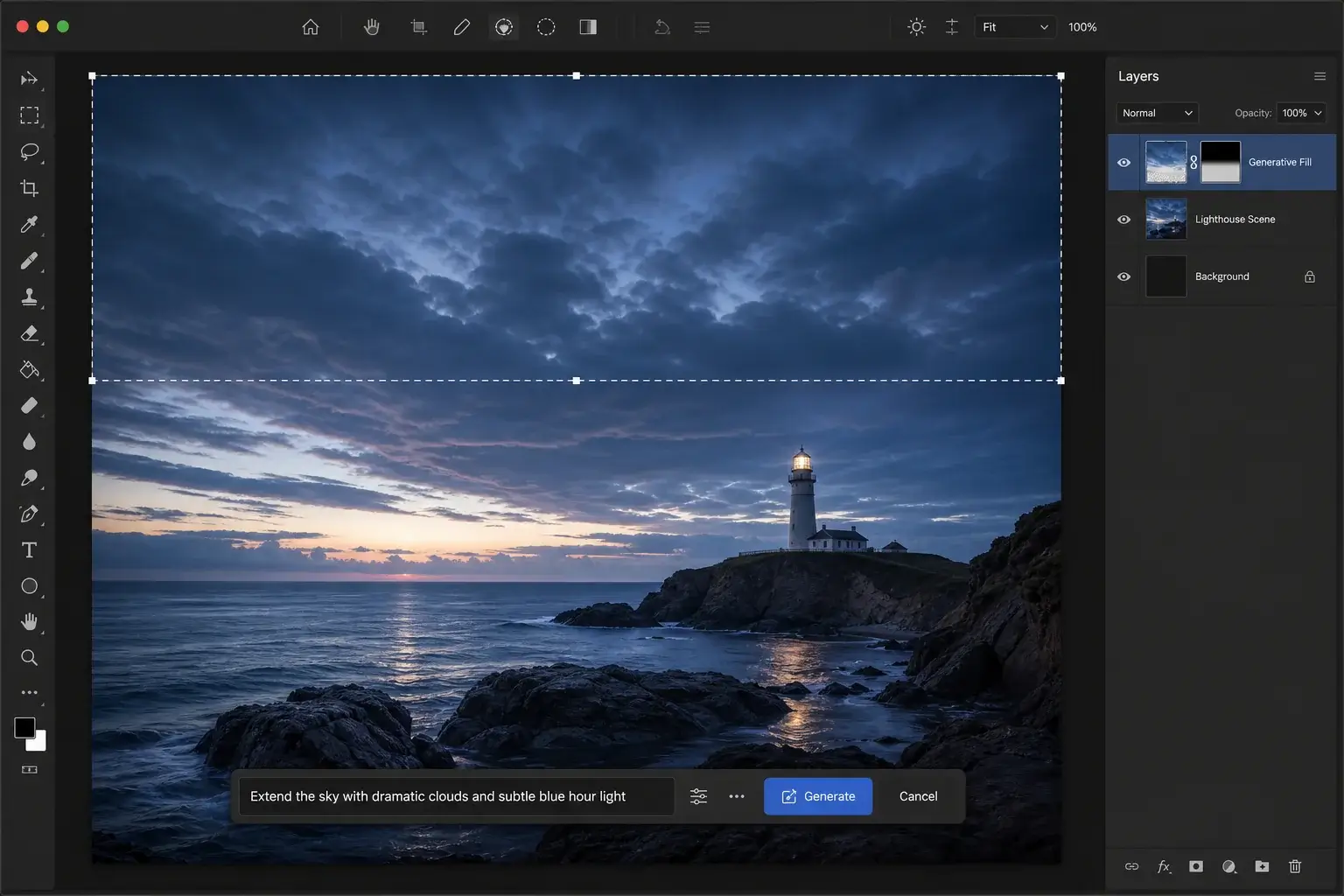Viewport: 1344px width, 896px height.
Task: Cancel the generative fill prompt
Action: coord(918,796)
